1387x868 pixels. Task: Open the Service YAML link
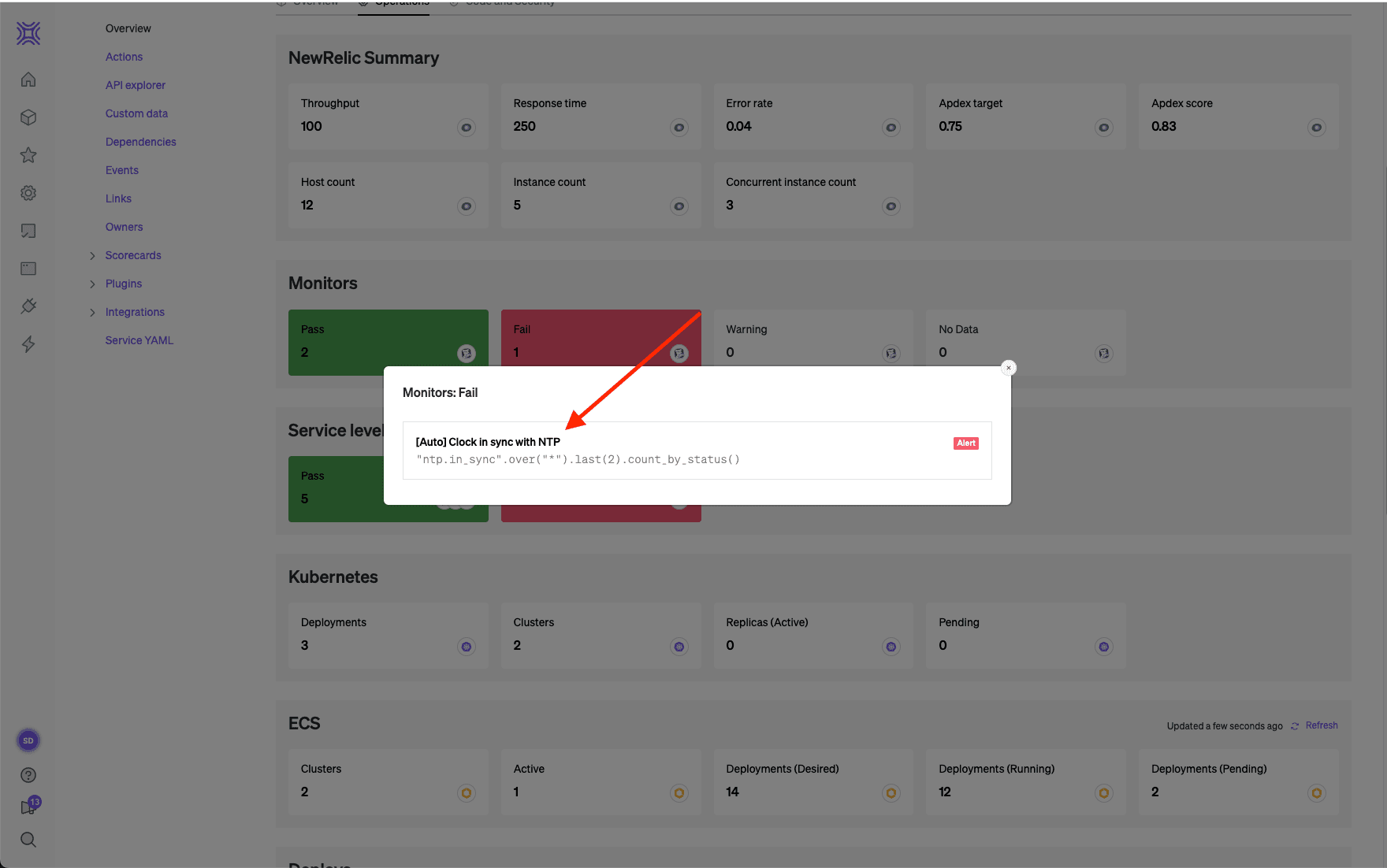click(139, 340)
